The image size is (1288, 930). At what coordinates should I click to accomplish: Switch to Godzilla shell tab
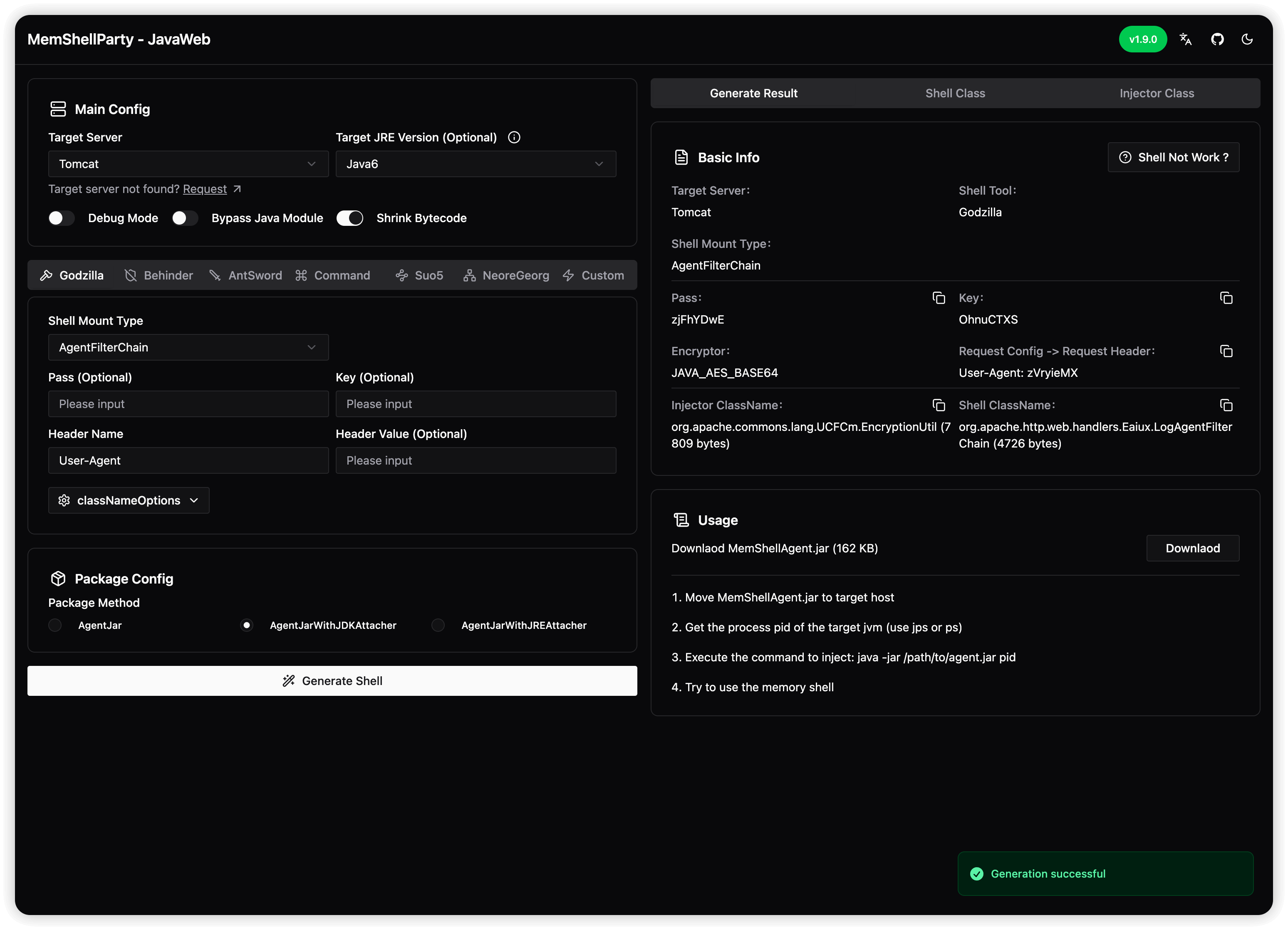point(72,275)
